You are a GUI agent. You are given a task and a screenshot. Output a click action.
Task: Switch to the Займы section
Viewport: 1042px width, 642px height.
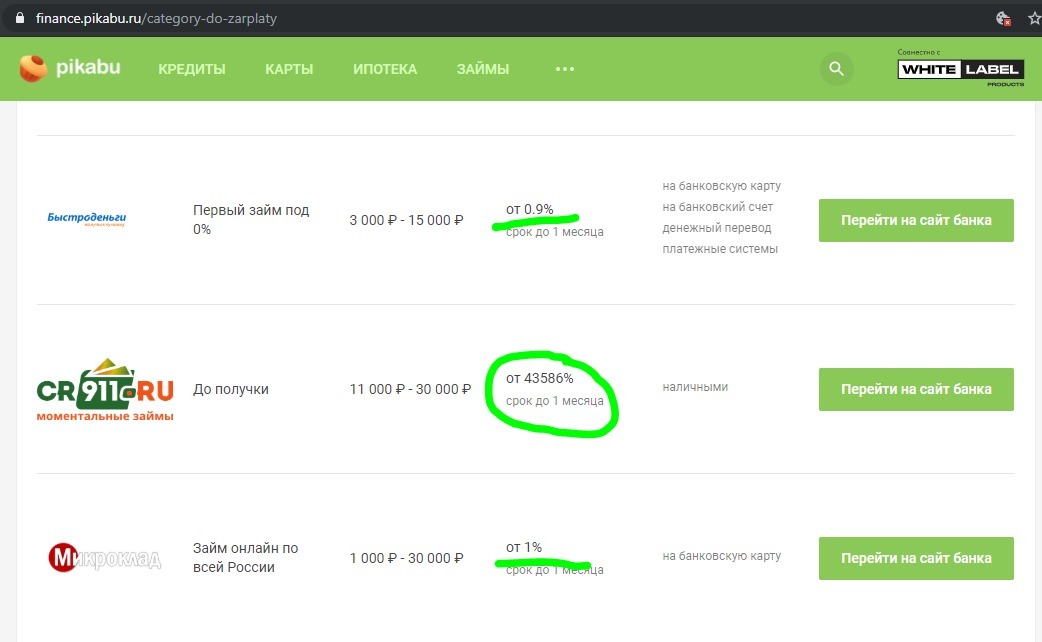pyautogui.click(x=483, y=69)
